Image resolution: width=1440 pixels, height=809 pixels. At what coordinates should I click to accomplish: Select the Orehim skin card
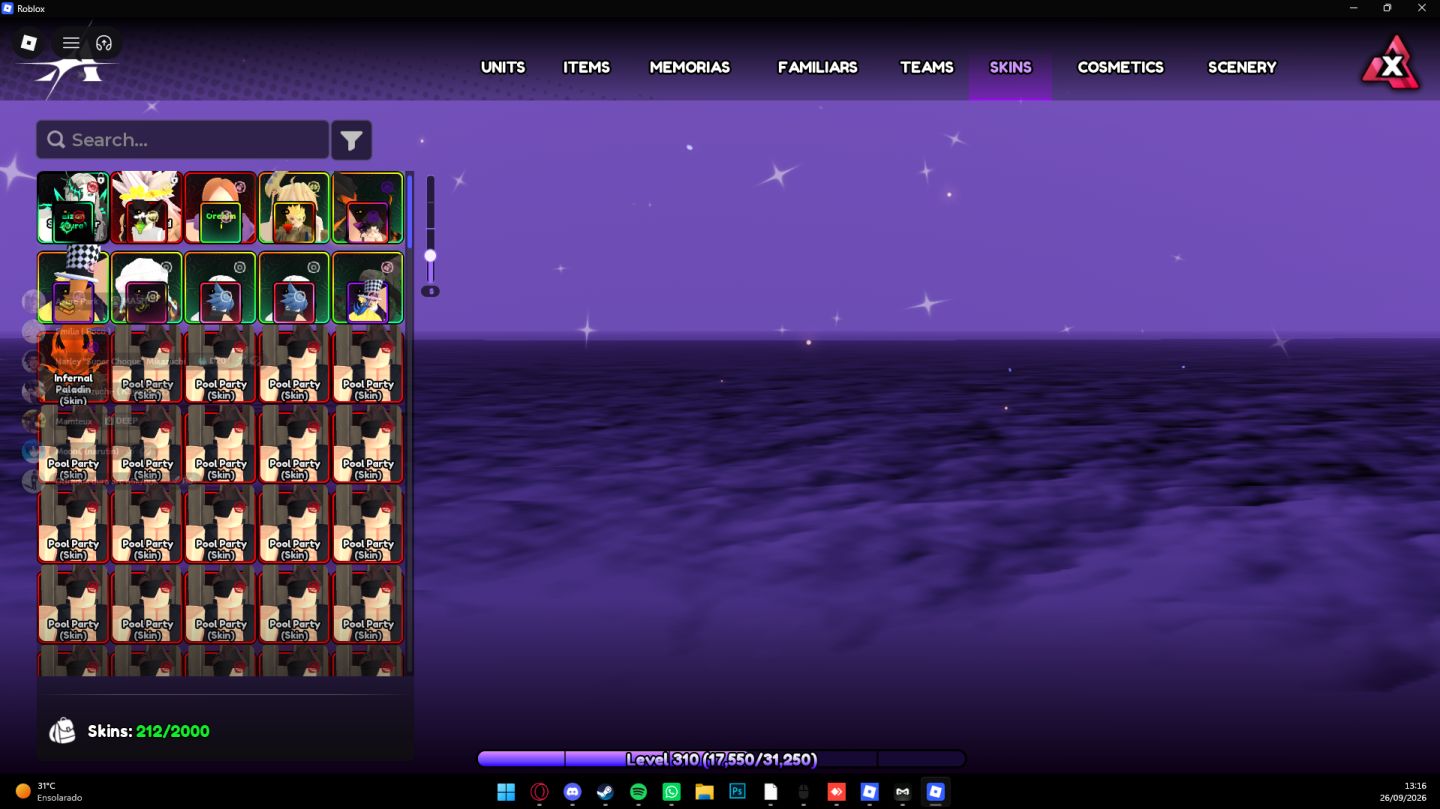click(x=220, y=208)
